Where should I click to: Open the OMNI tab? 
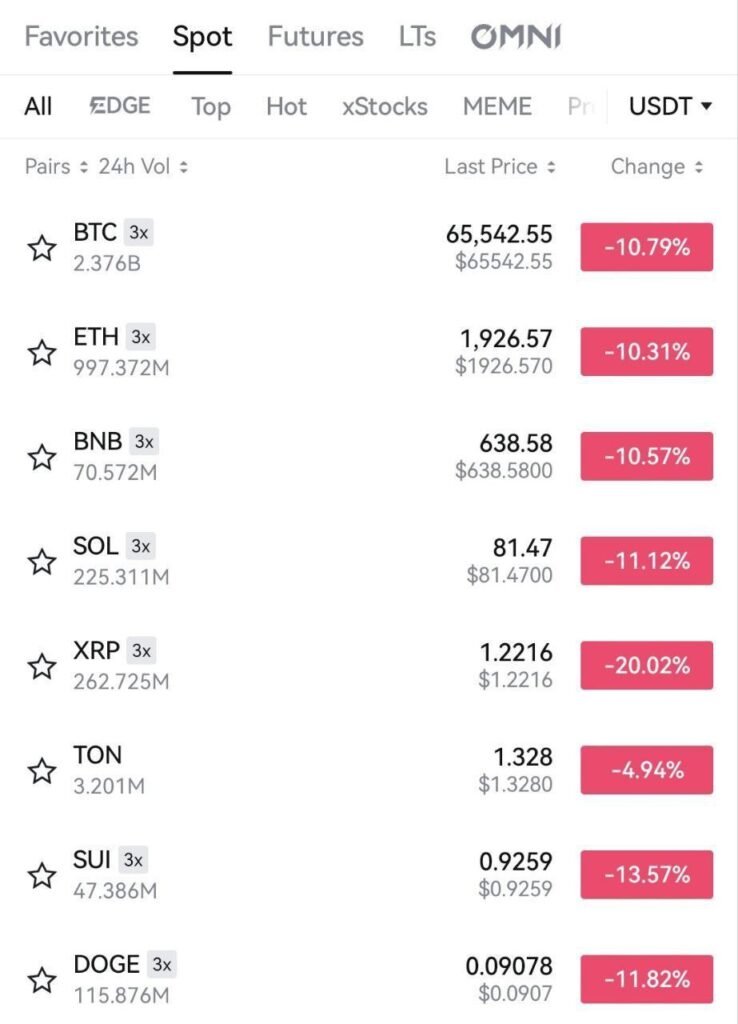pyautogui.click(x=516, y=37)
